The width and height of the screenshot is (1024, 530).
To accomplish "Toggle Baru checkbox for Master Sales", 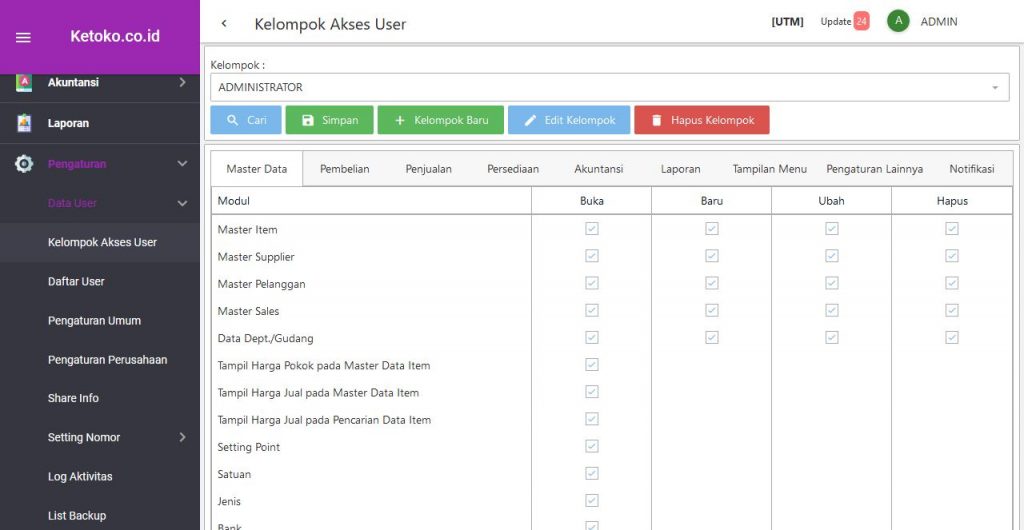I will [x=712, y=310].
